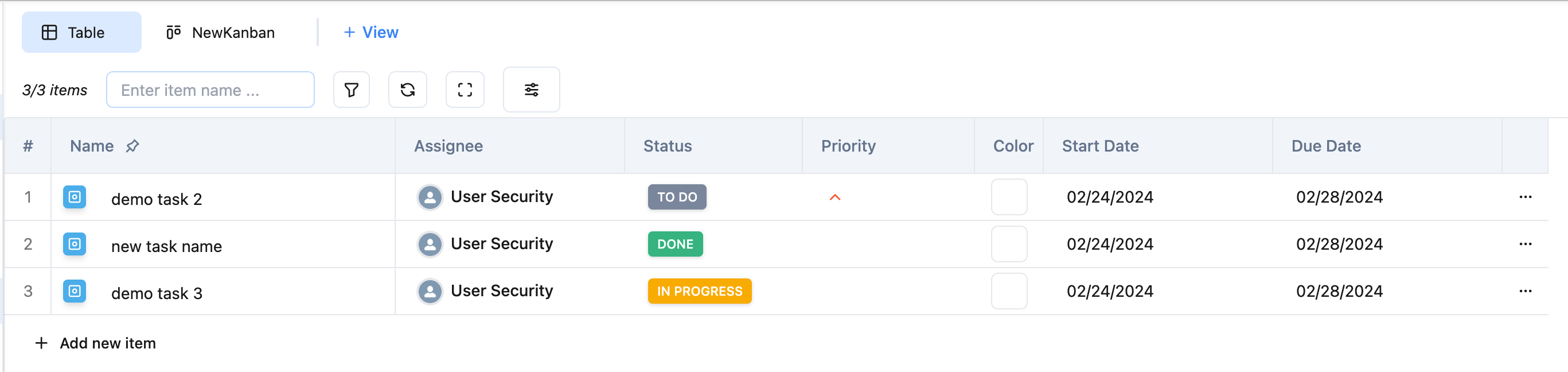This screenshot has width=1568, height=372.
Task: Click the user avatar on demo task 3
Action: tap(430, 292)
